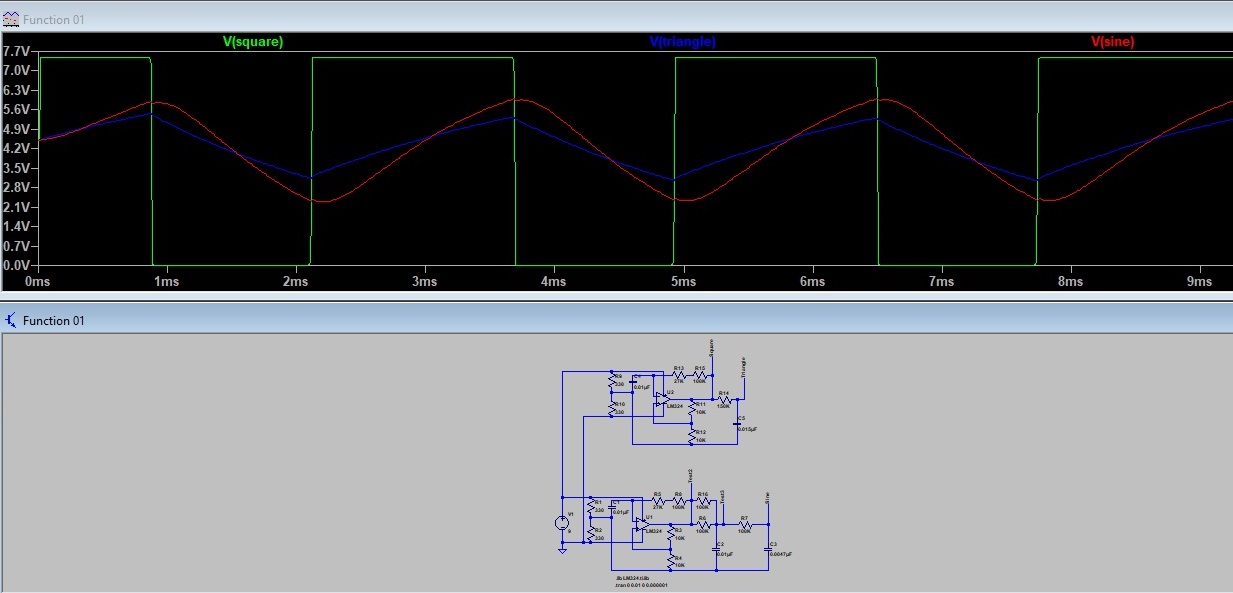Select resistor R7 in the schematic
This screenshot has height=593, width=1233.
point(744,524)
